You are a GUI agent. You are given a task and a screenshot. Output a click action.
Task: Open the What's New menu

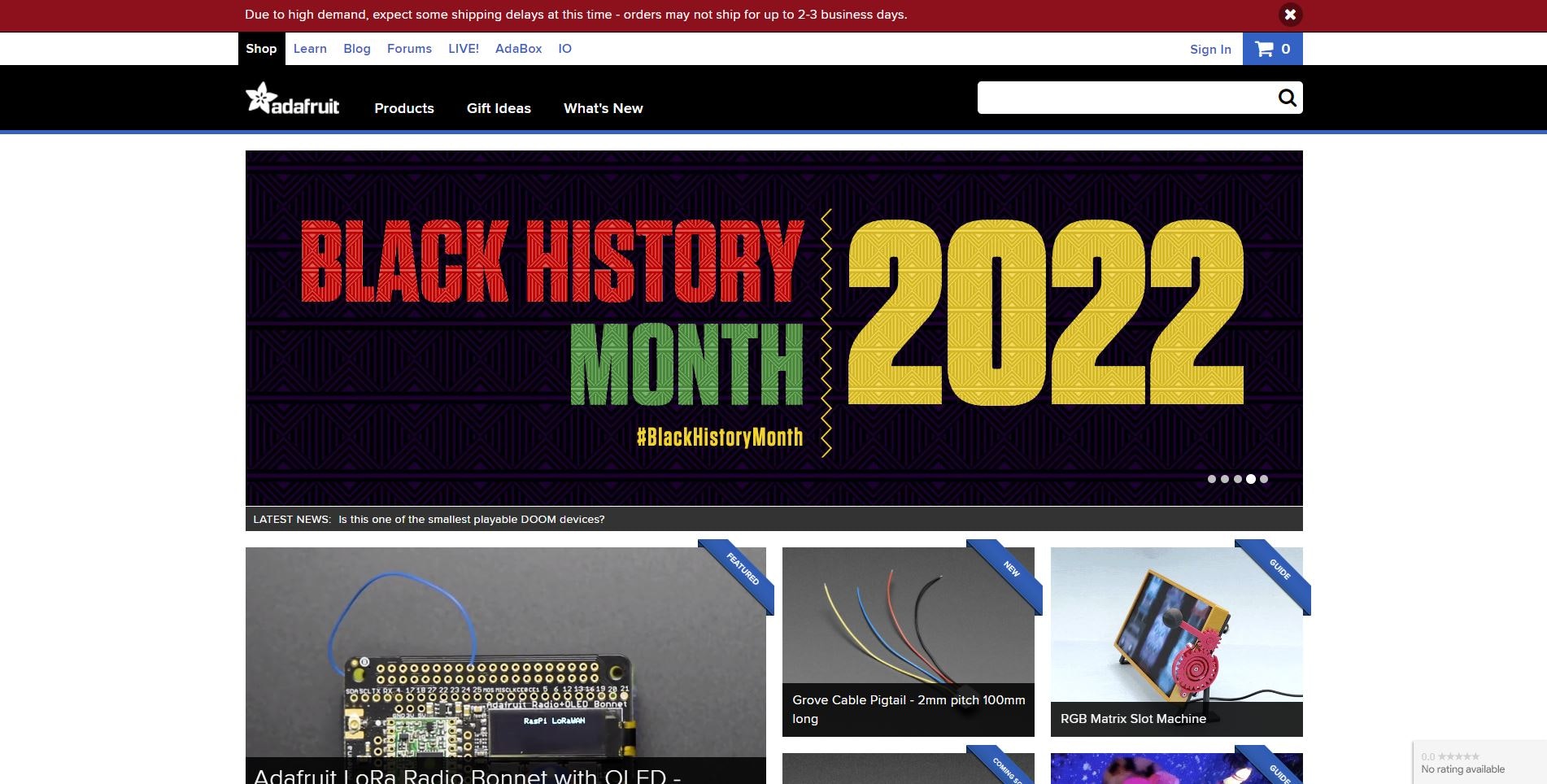tap(603, 108)
